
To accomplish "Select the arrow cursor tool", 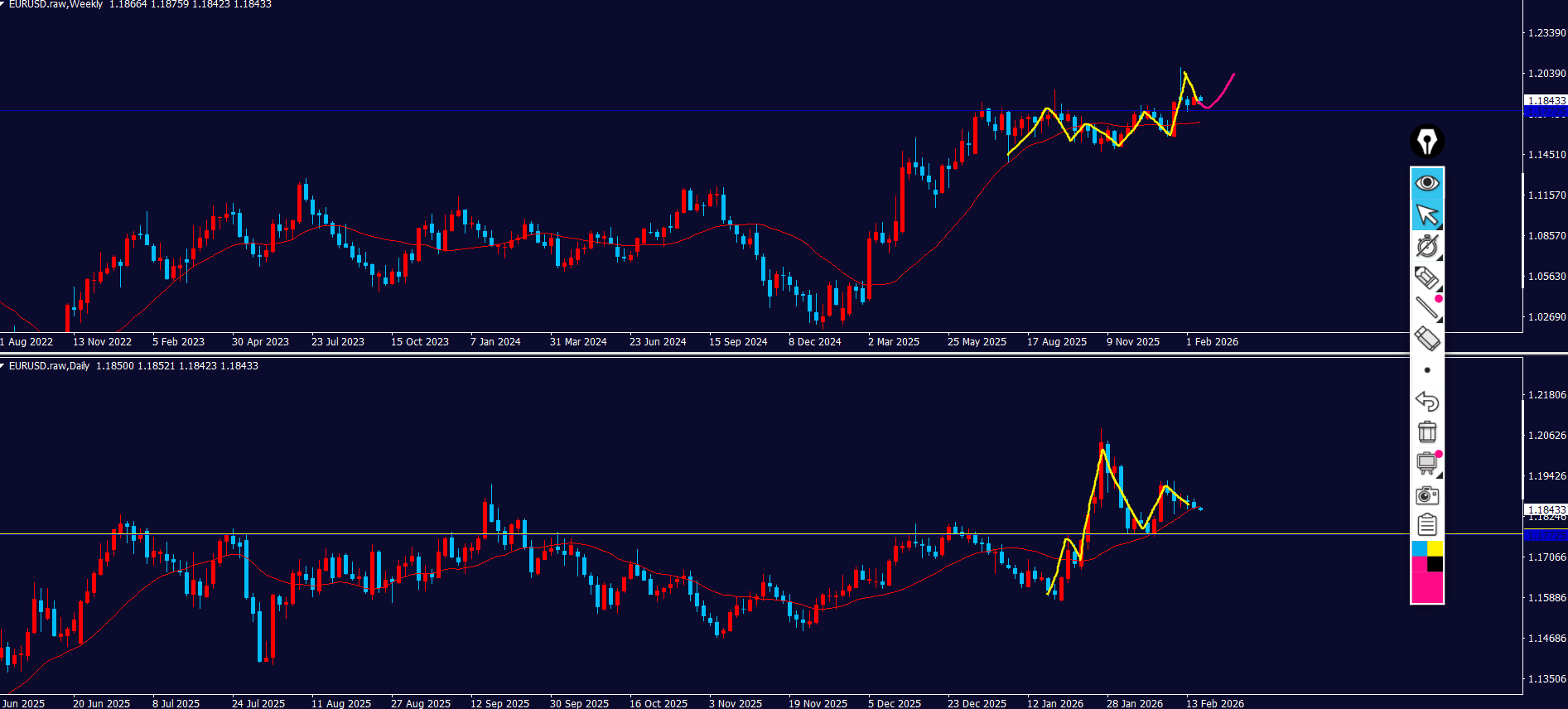I will [x=1426, y=215].
